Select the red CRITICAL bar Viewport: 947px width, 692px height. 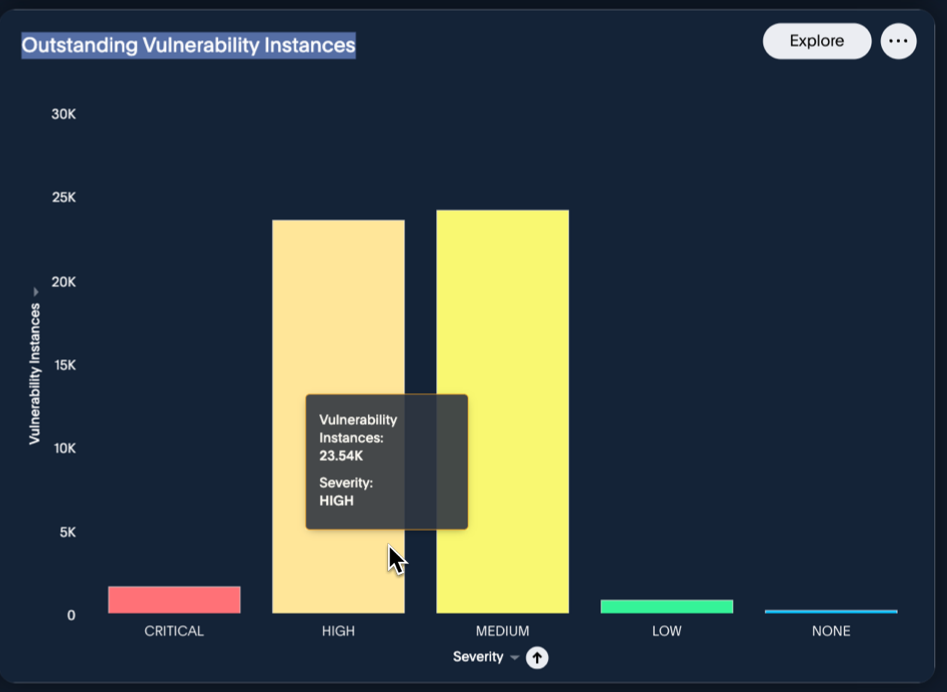point(175,600)
